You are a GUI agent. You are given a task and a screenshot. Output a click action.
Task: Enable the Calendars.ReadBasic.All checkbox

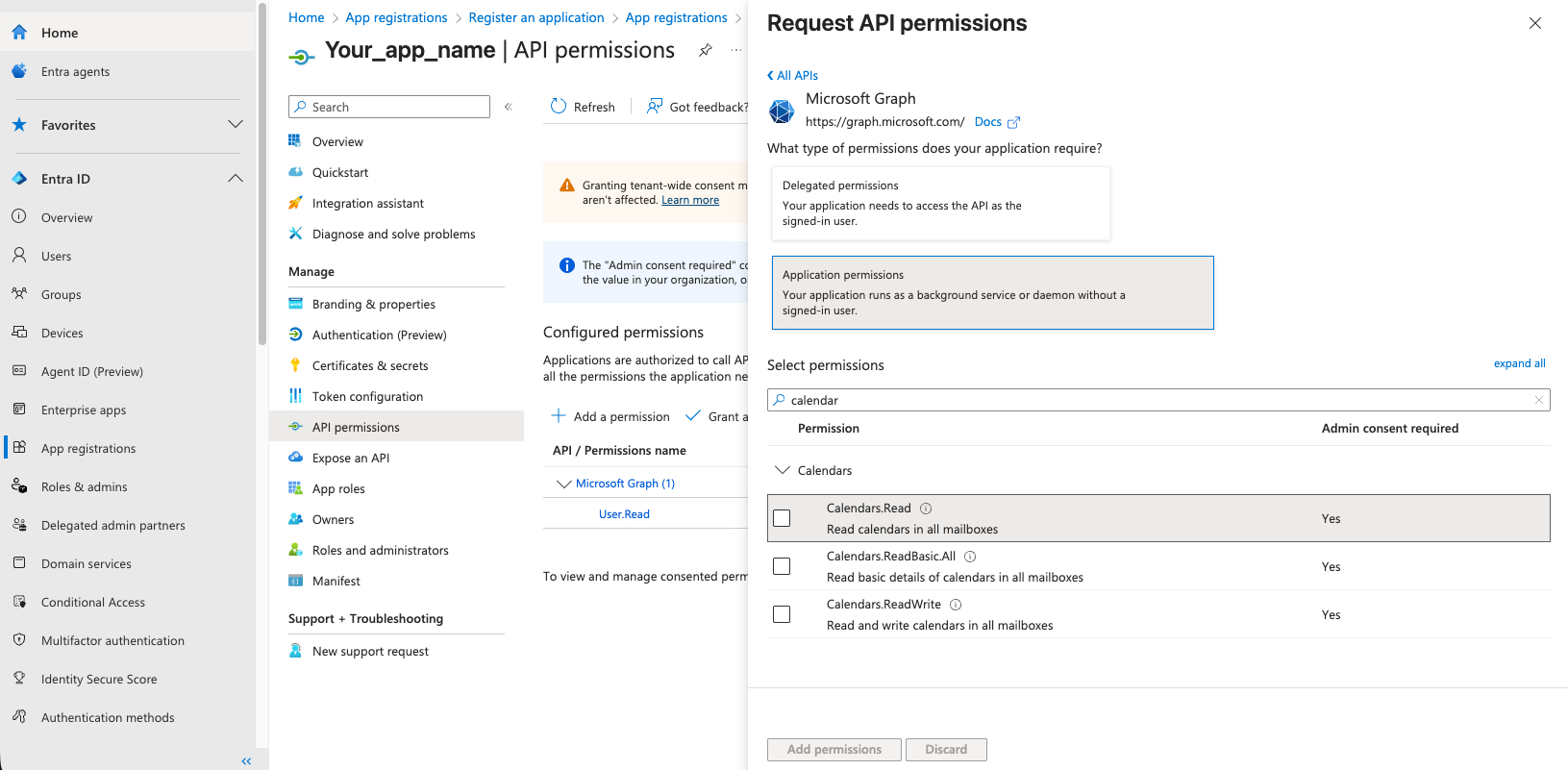[782, 566]
